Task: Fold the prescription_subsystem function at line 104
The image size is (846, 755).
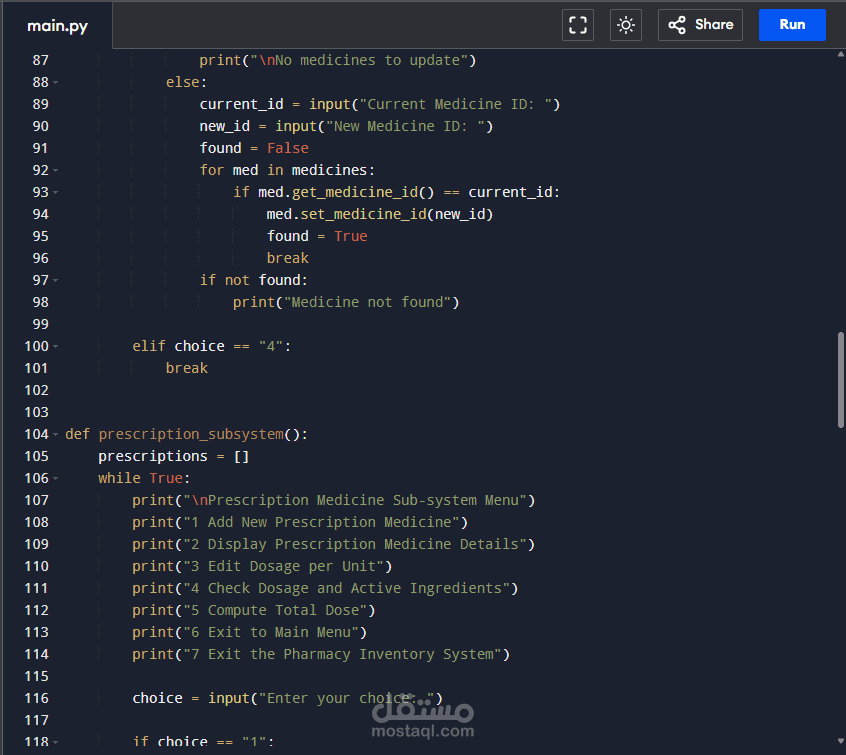Action: pos(56,434)
